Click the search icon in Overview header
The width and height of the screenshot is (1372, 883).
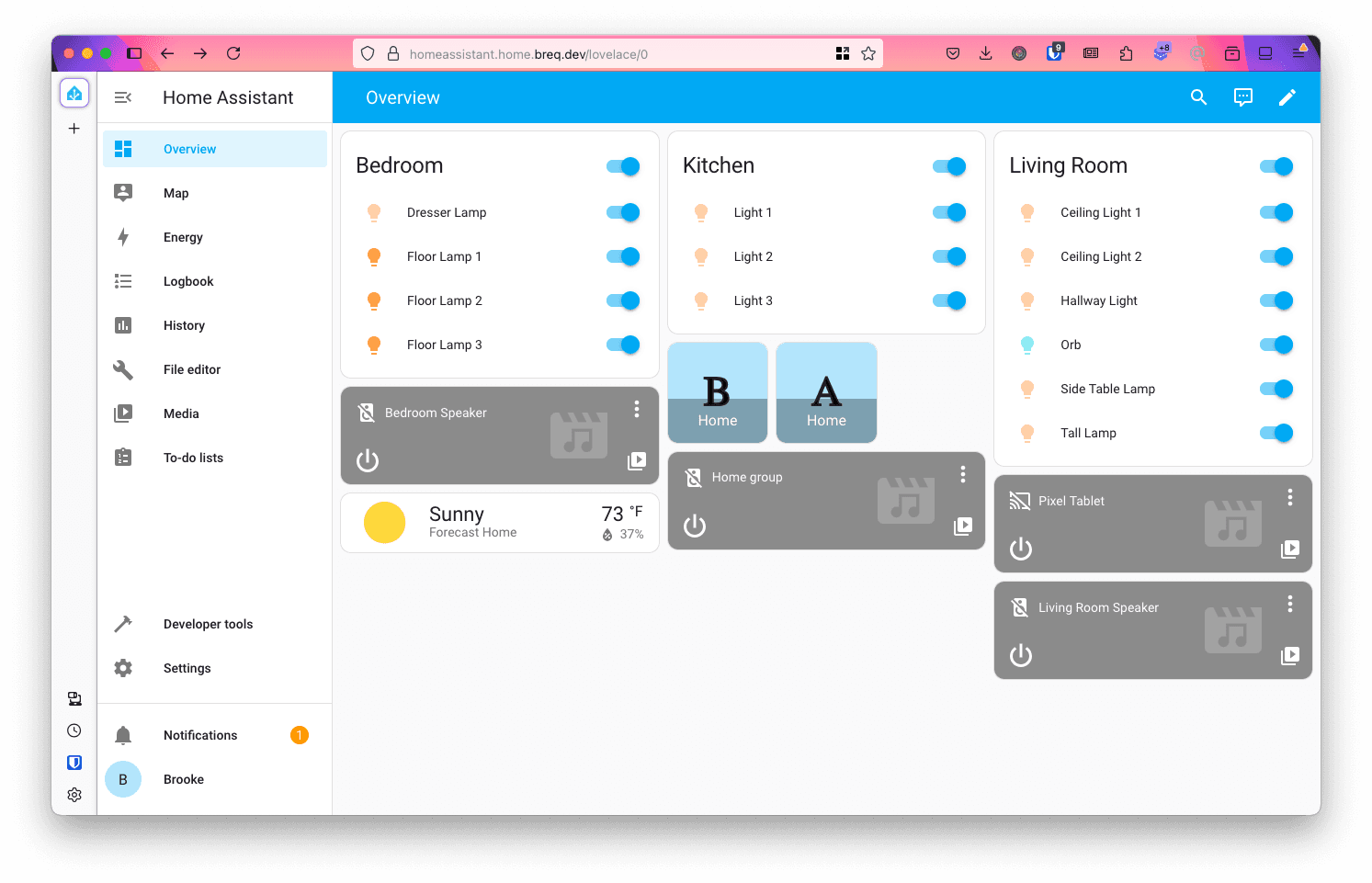coord(1198,97)
